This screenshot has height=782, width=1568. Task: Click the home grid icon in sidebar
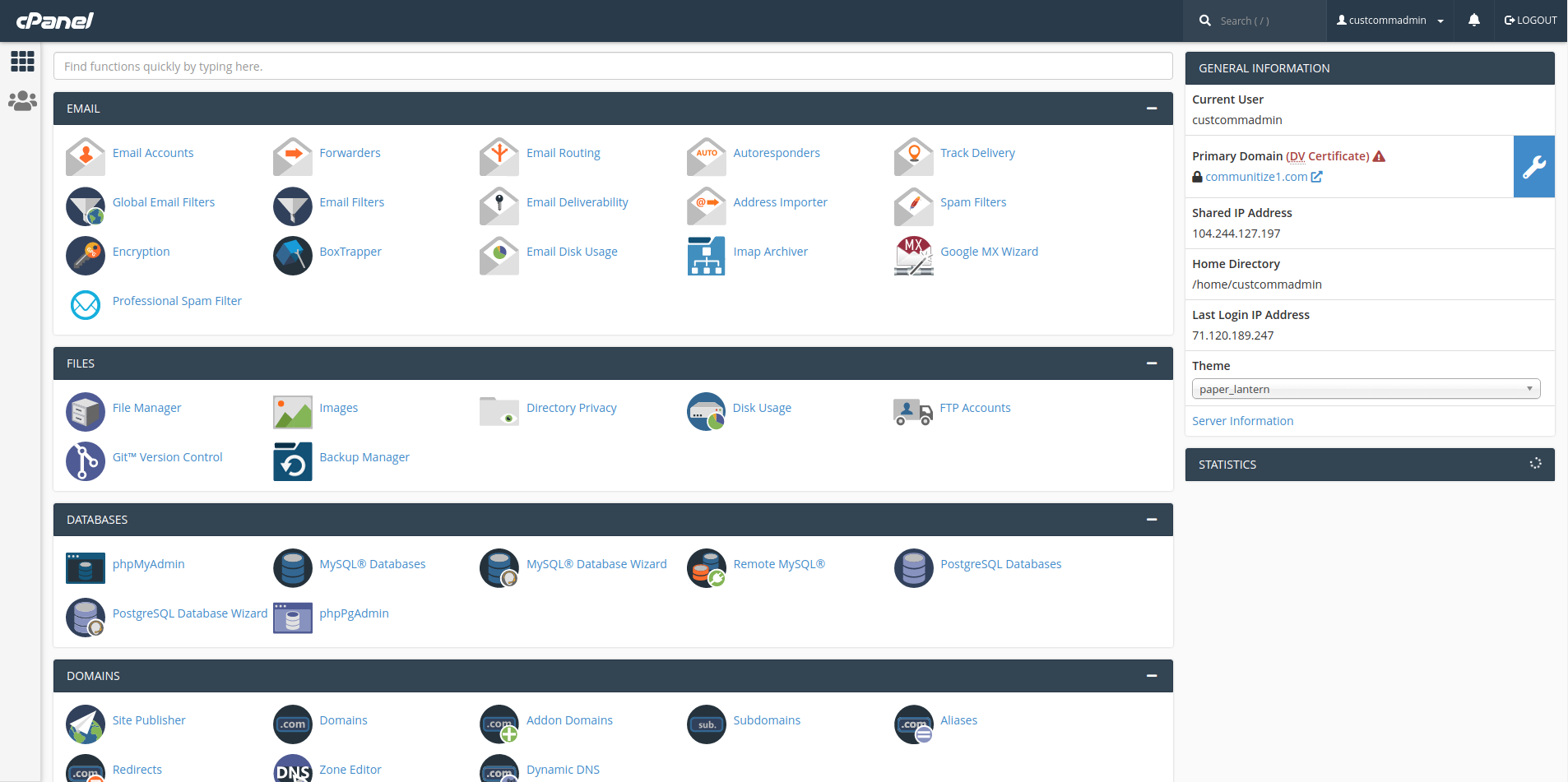(22, 61)
